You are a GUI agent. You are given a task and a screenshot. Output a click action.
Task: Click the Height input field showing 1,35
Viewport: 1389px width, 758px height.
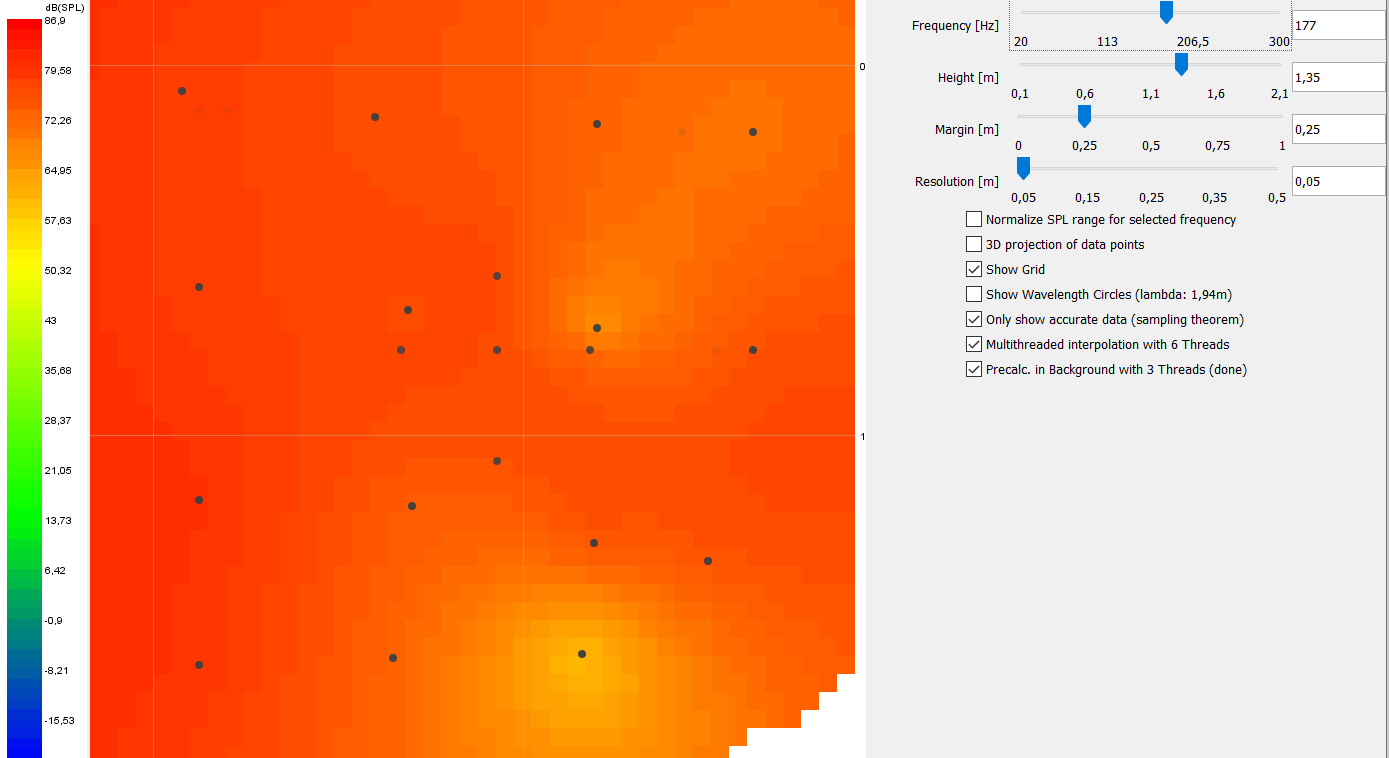[x=1337, y=77]
